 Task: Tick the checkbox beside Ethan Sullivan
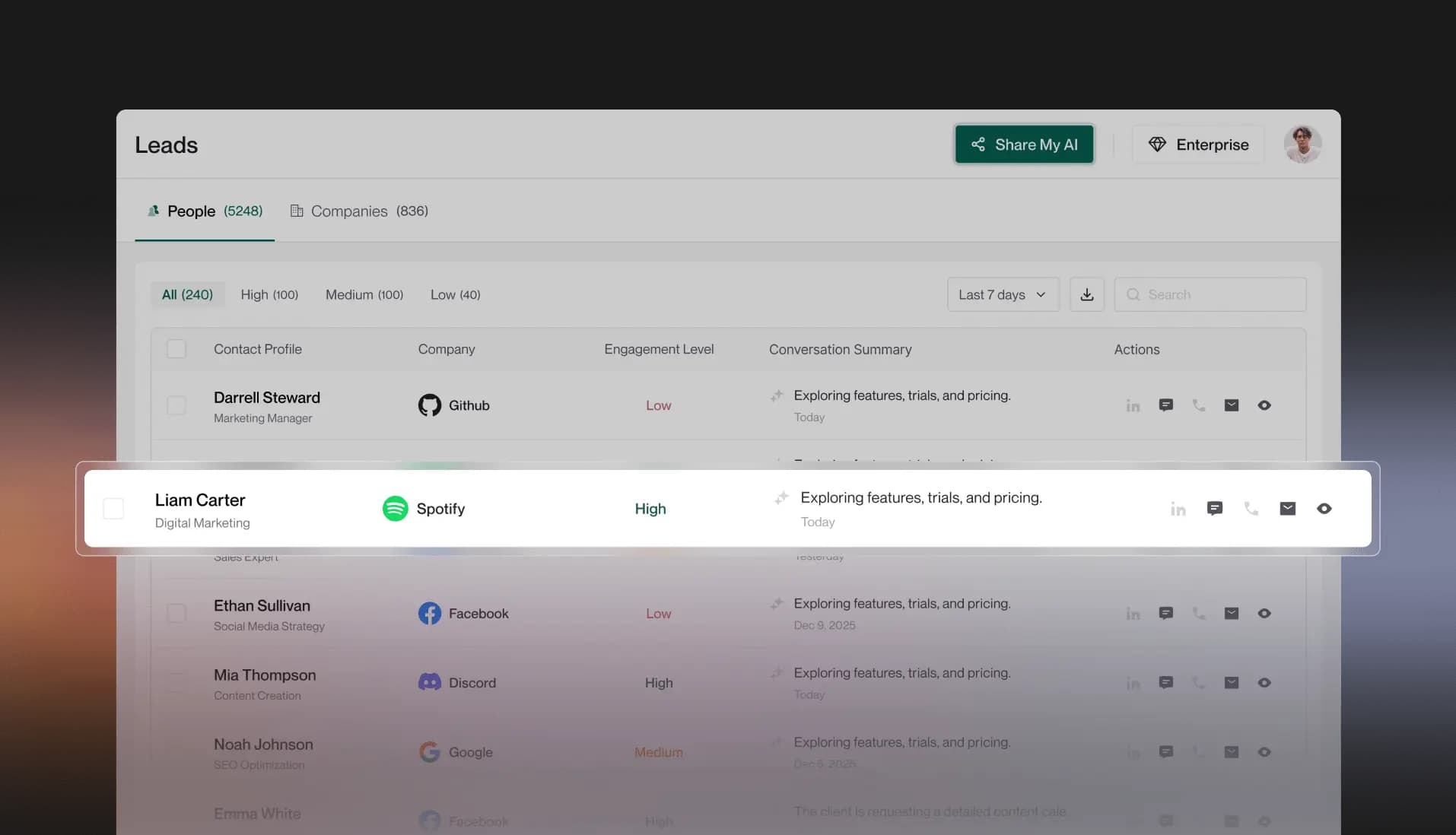(x=176, y=613)
